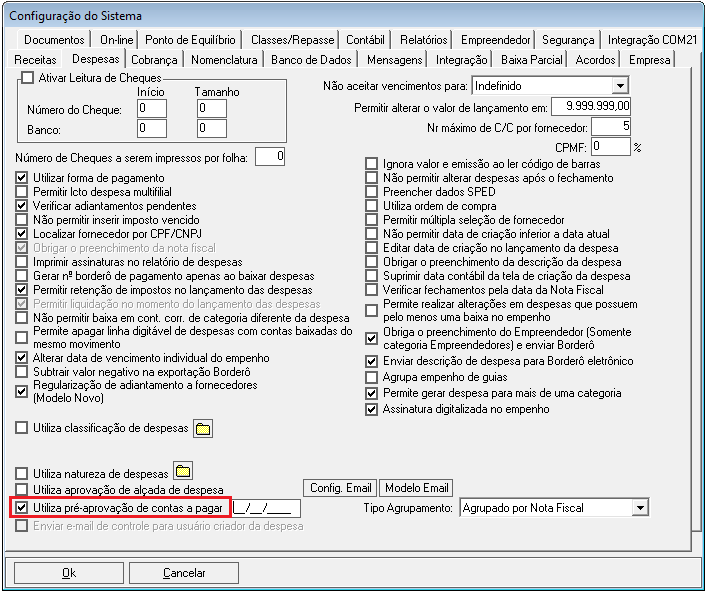Uncheck Enviar descrição de despesa para Borderô eletrônico

click(x=371, y=361)
